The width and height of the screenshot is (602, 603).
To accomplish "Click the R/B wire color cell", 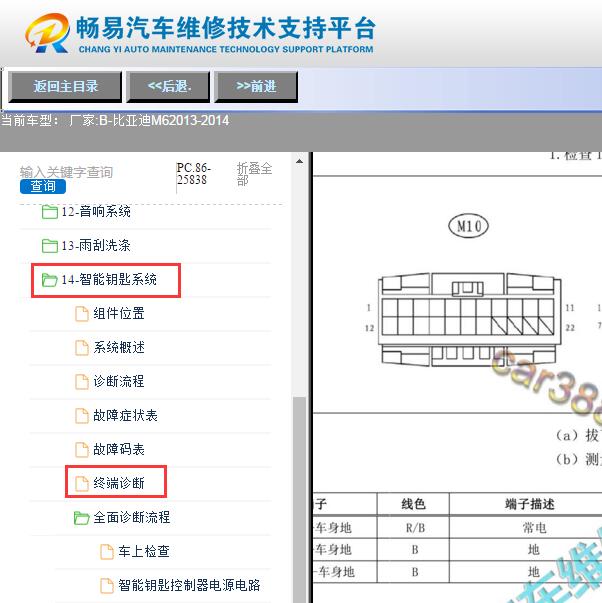I will point(415,528).
